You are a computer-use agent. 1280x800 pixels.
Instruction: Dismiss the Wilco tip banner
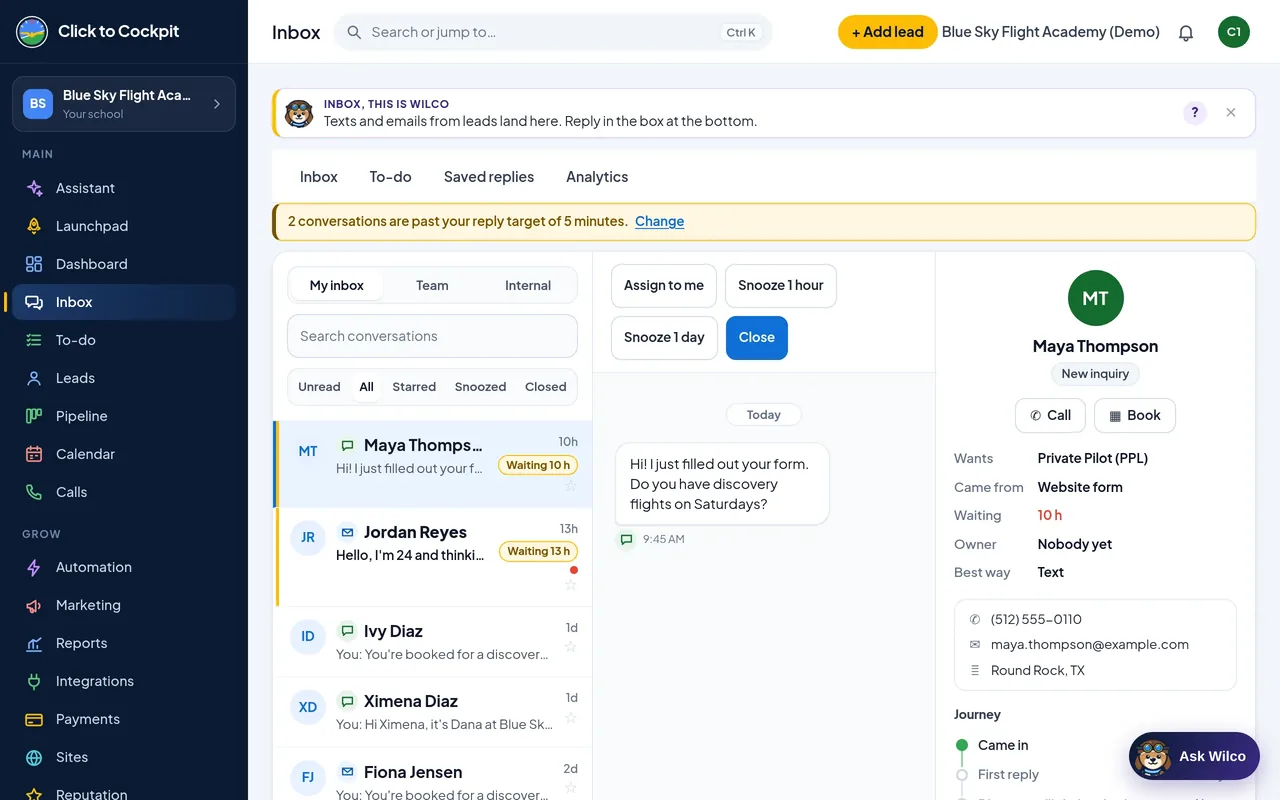point(1231,113)
